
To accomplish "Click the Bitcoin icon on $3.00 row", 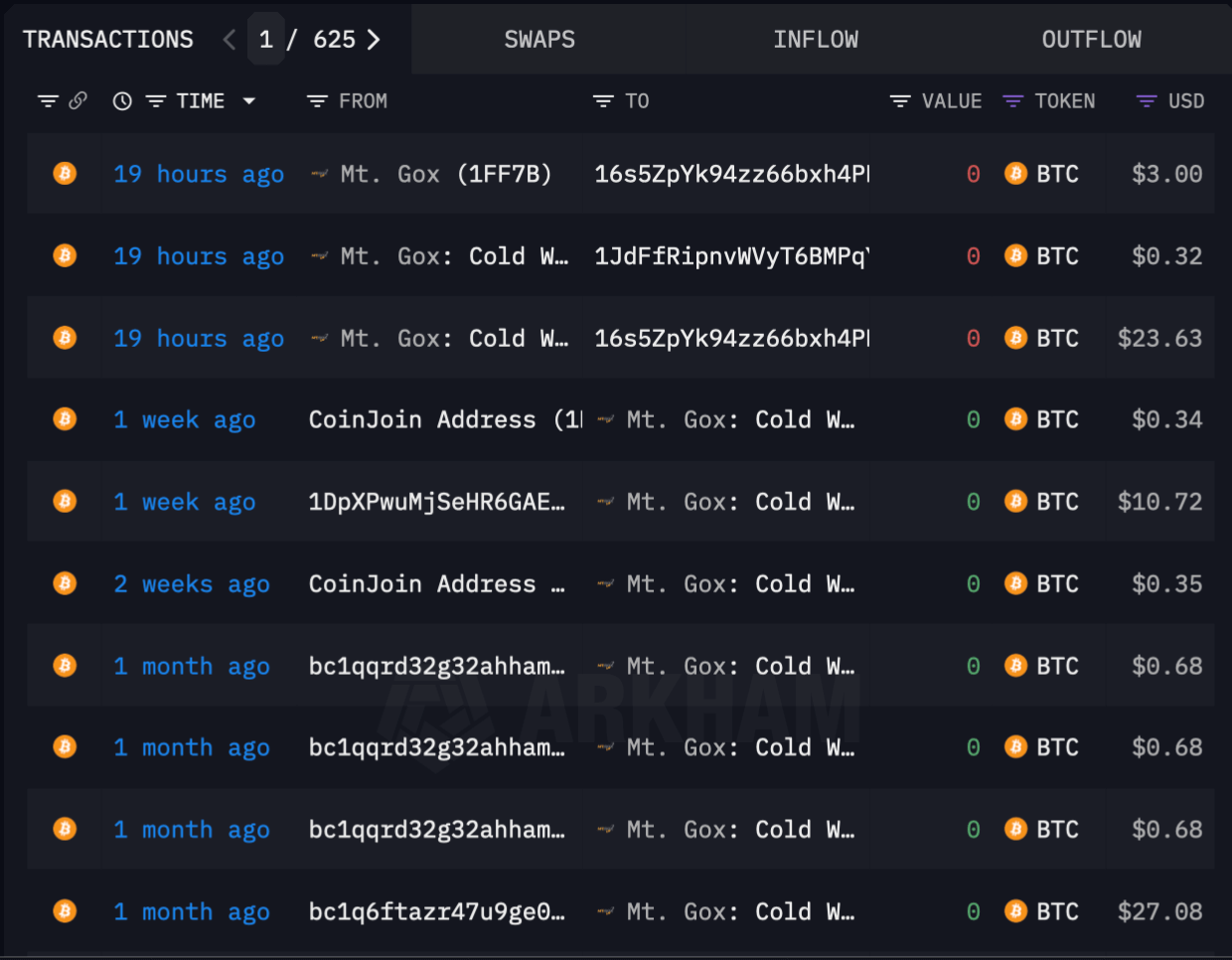I will 65,174.
